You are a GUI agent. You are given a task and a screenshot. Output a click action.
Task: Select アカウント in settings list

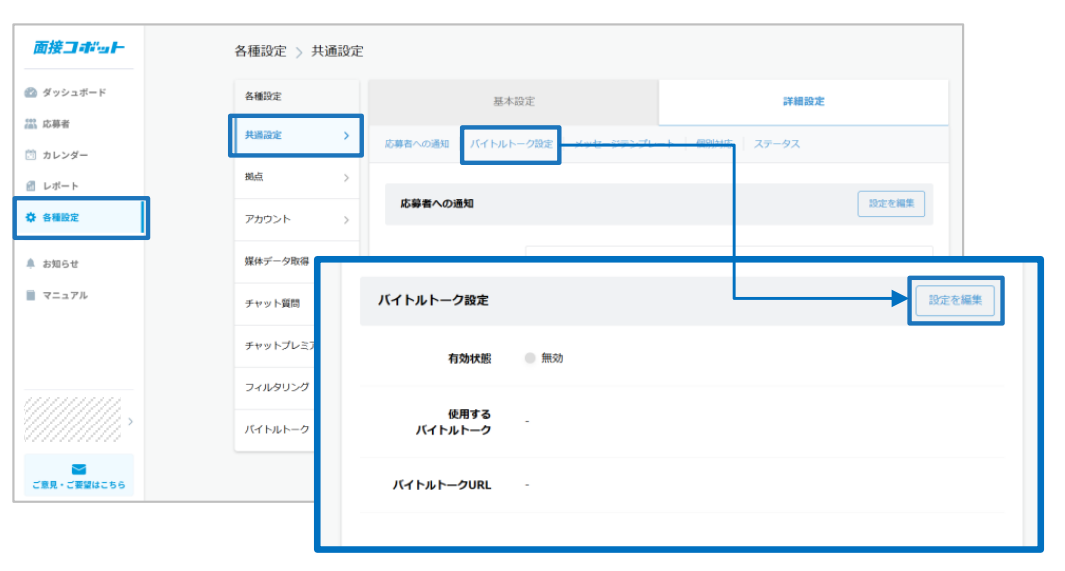point(296,219)
